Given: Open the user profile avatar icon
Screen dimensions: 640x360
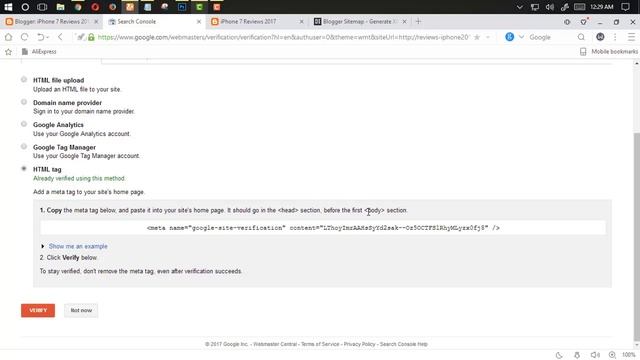Looking at the screenshot, I should tap(600, 37).
